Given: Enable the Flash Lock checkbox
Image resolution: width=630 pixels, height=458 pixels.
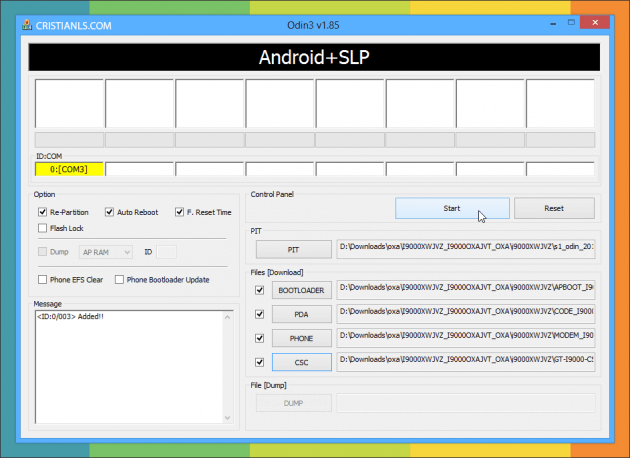Looking at the screenshot, I should 43,228.
